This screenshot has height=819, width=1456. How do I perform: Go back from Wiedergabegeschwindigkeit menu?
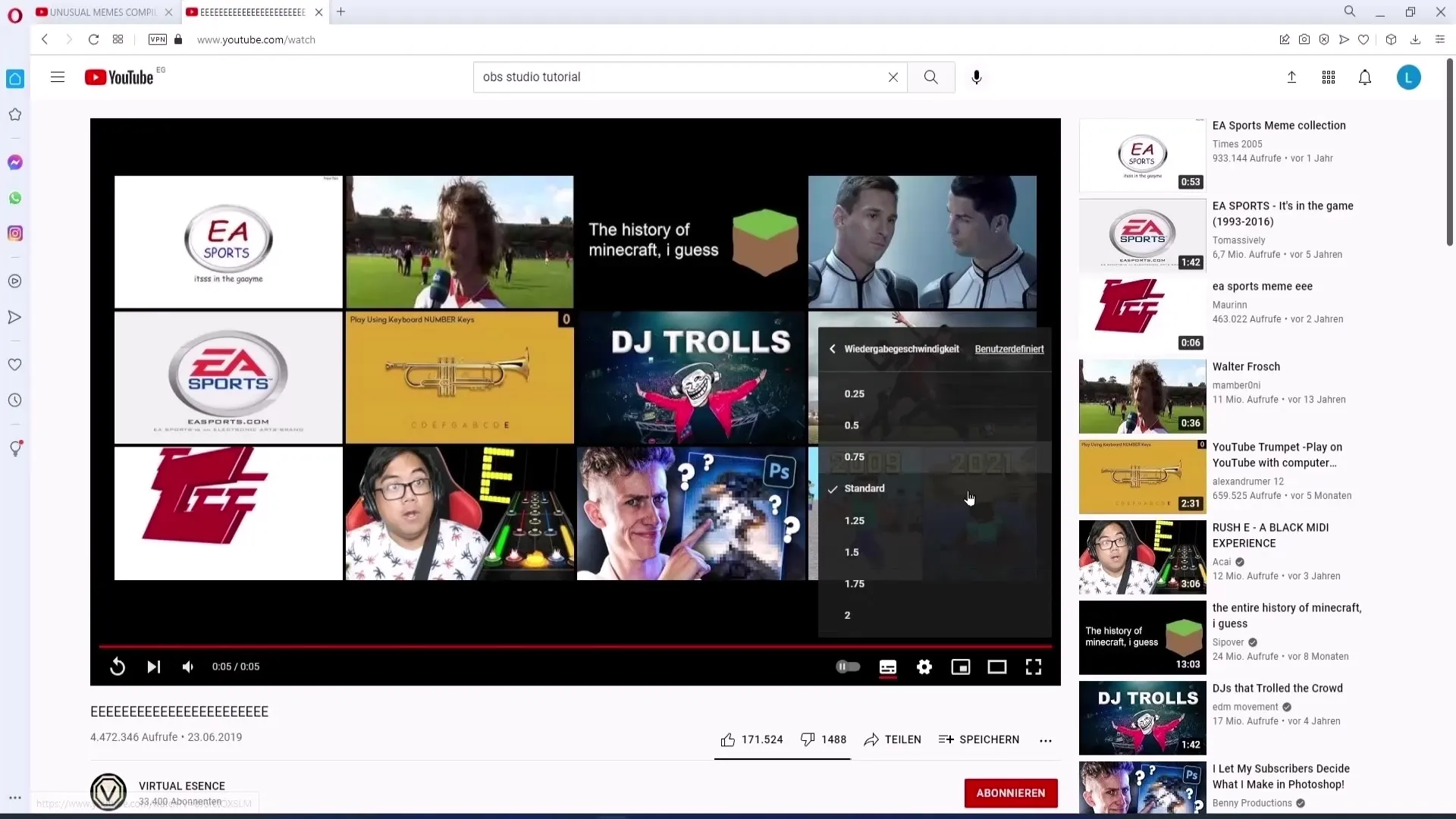(832, 349)
